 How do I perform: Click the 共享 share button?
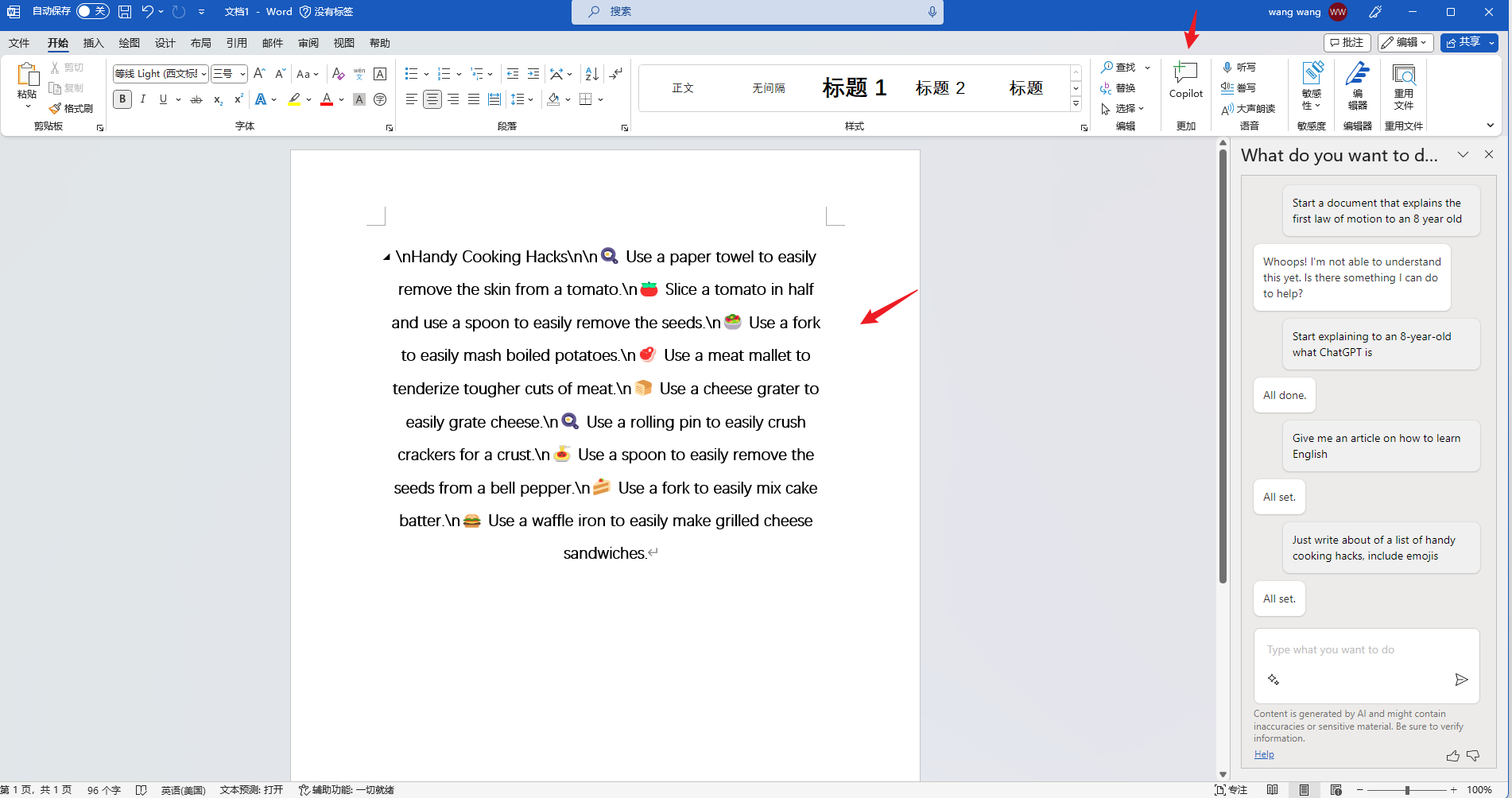pos(1463,42)
